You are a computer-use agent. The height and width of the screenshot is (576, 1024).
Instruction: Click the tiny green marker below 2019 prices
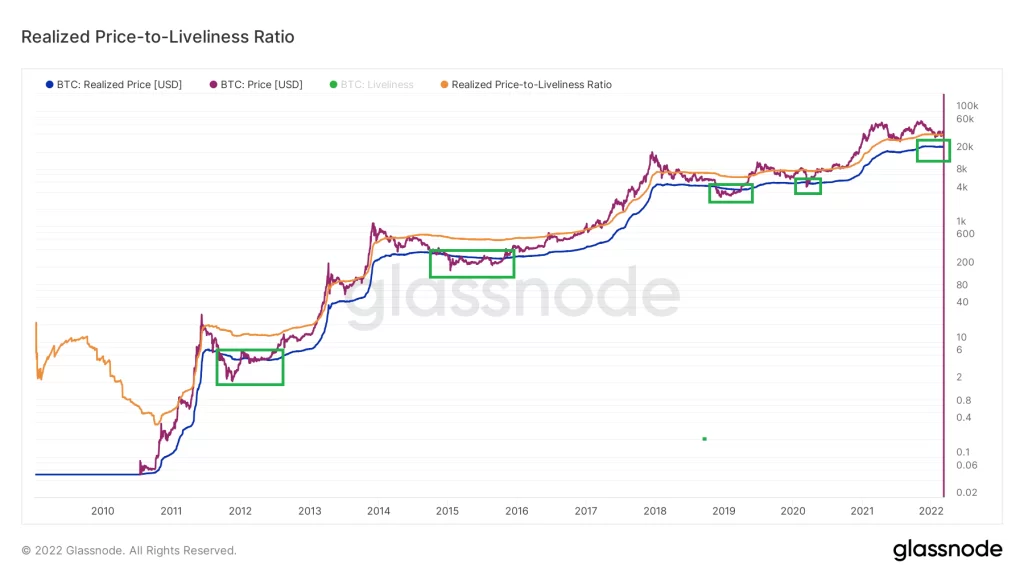click(705, 439)
